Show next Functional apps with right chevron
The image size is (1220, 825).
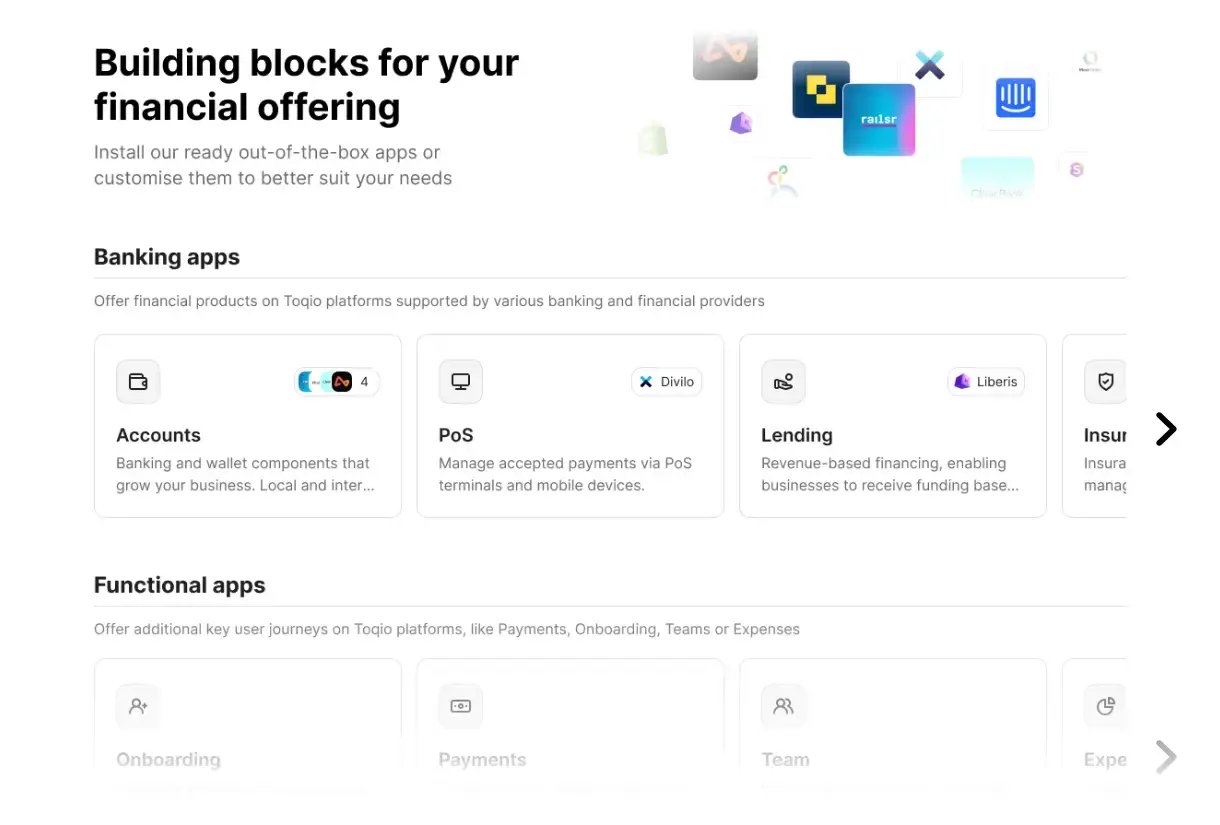[1166, 757]
